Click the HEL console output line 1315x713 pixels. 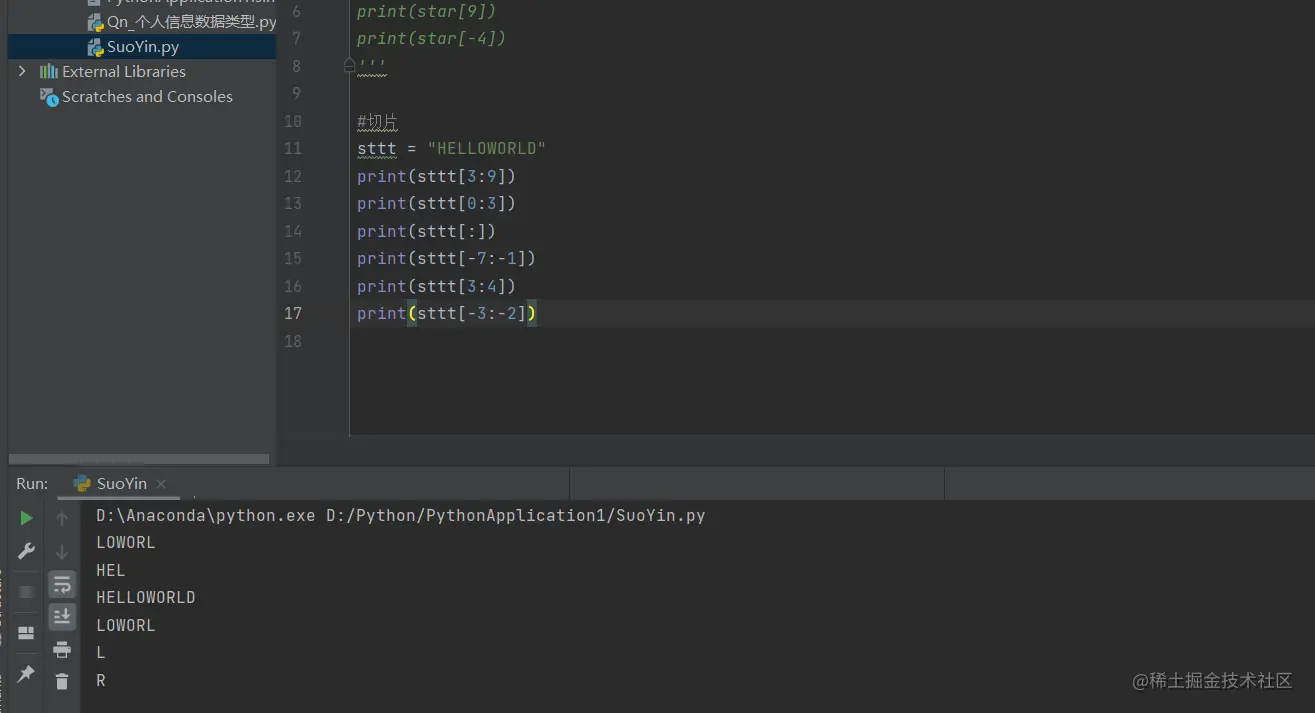coord(111,571)
